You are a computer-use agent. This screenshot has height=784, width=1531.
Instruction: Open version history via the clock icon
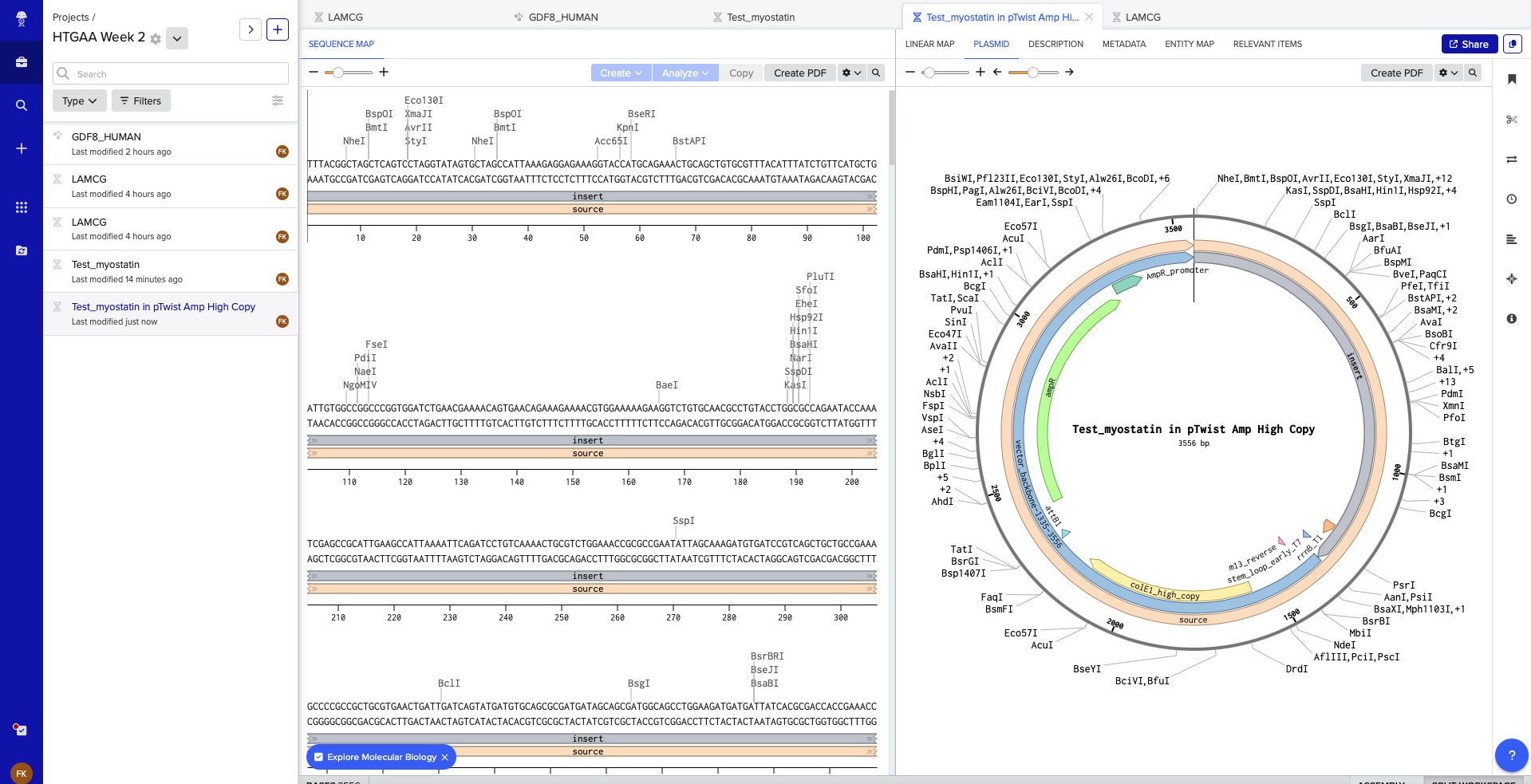pyautogui.click(x=1510, y=199)
